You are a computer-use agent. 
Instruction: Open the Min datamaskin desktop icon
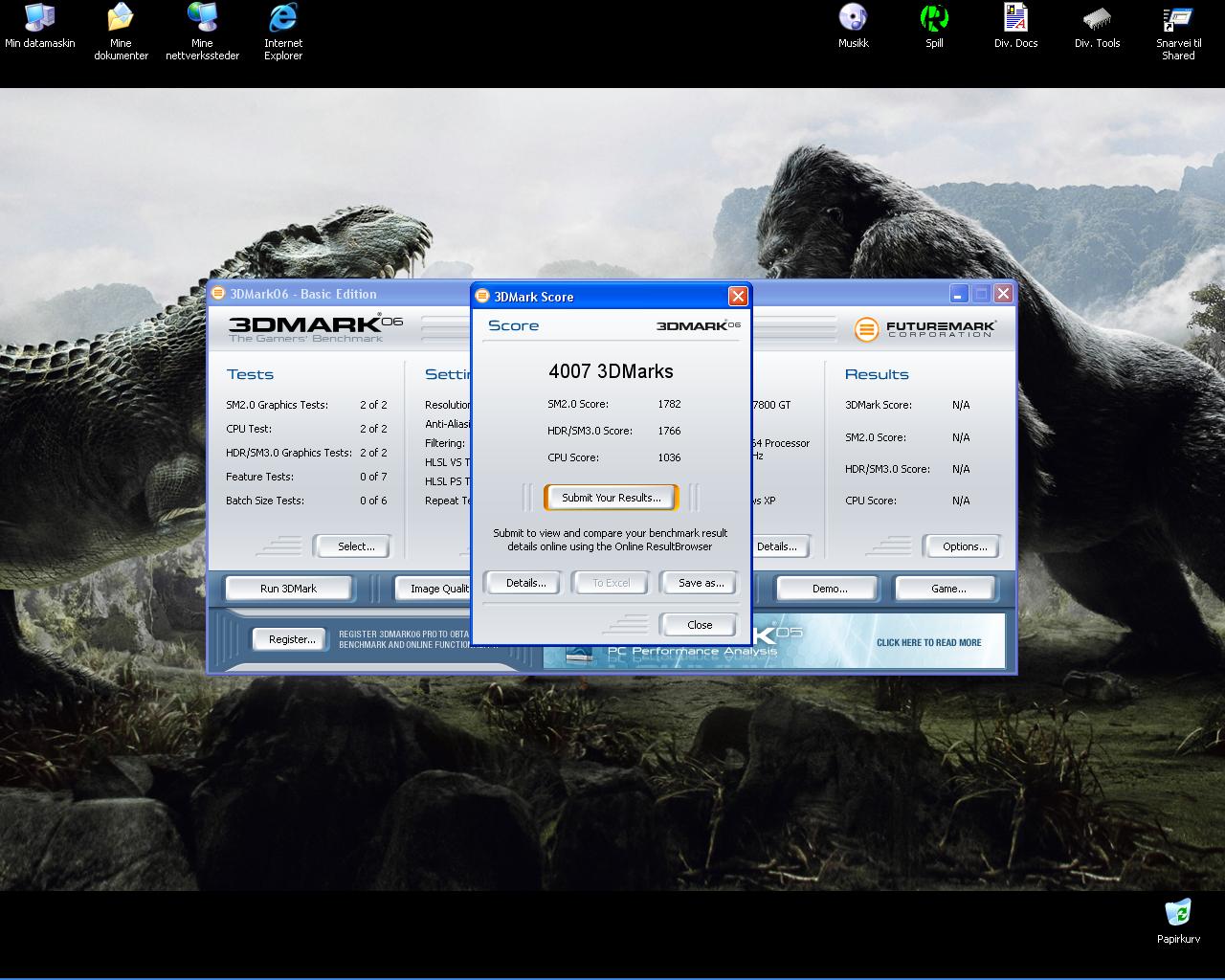pos(39,26)
